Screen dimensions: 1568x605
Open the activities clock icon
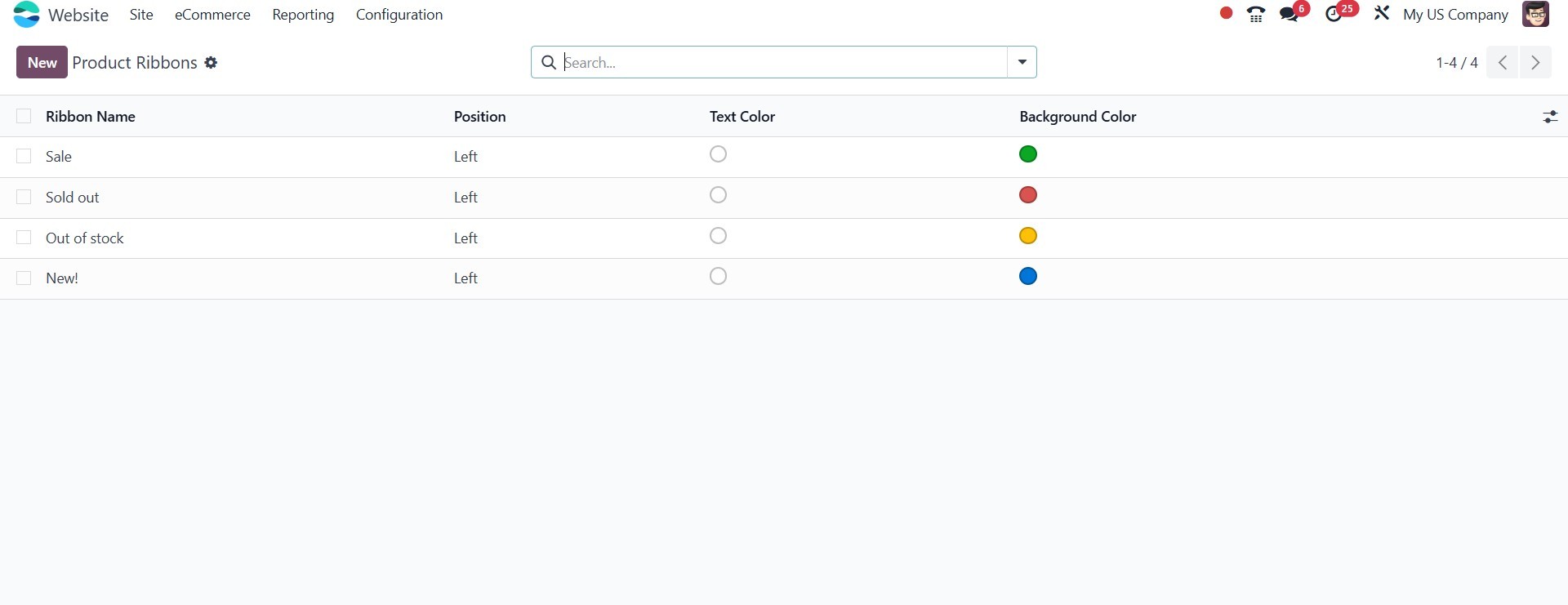point(1334,14)
